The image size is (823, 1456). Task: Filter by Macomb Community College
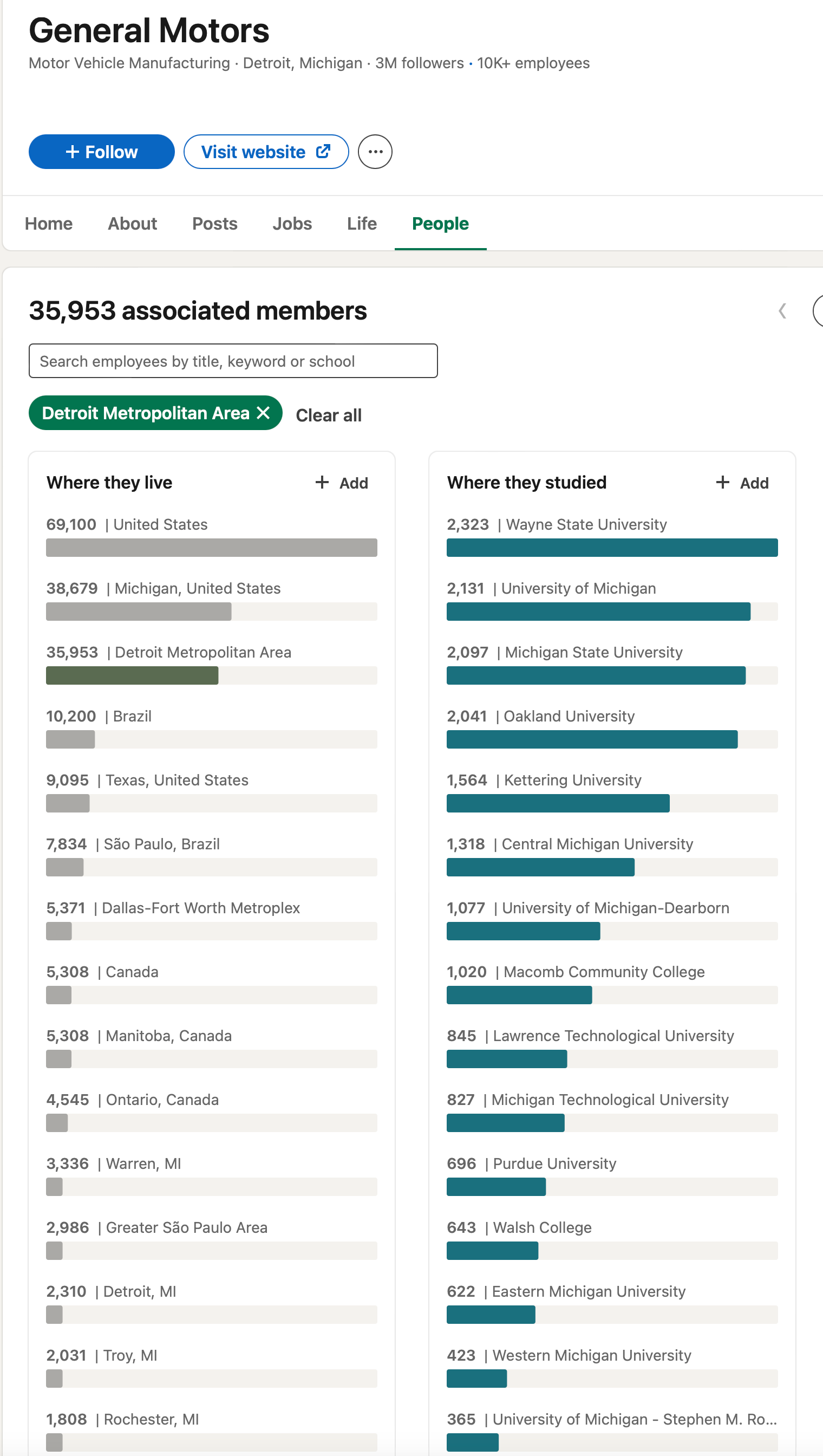click(x=612, y=983)
